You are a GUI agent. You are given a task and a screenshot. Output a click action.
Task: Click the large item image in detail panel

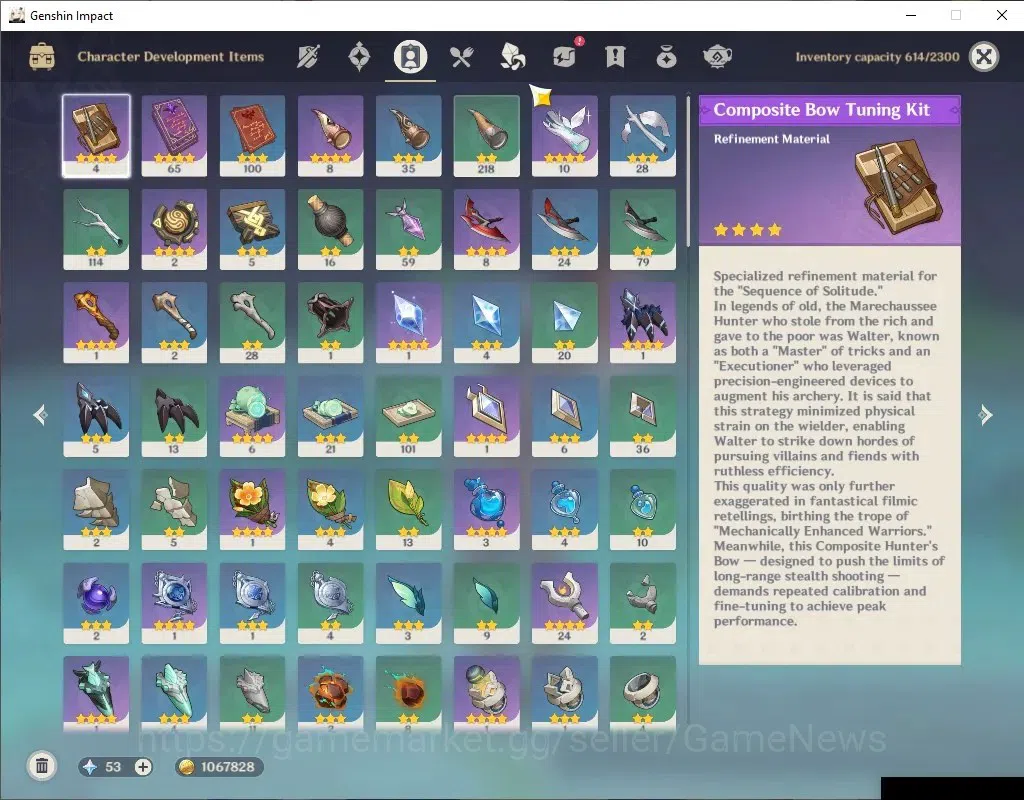click(899, 185)
